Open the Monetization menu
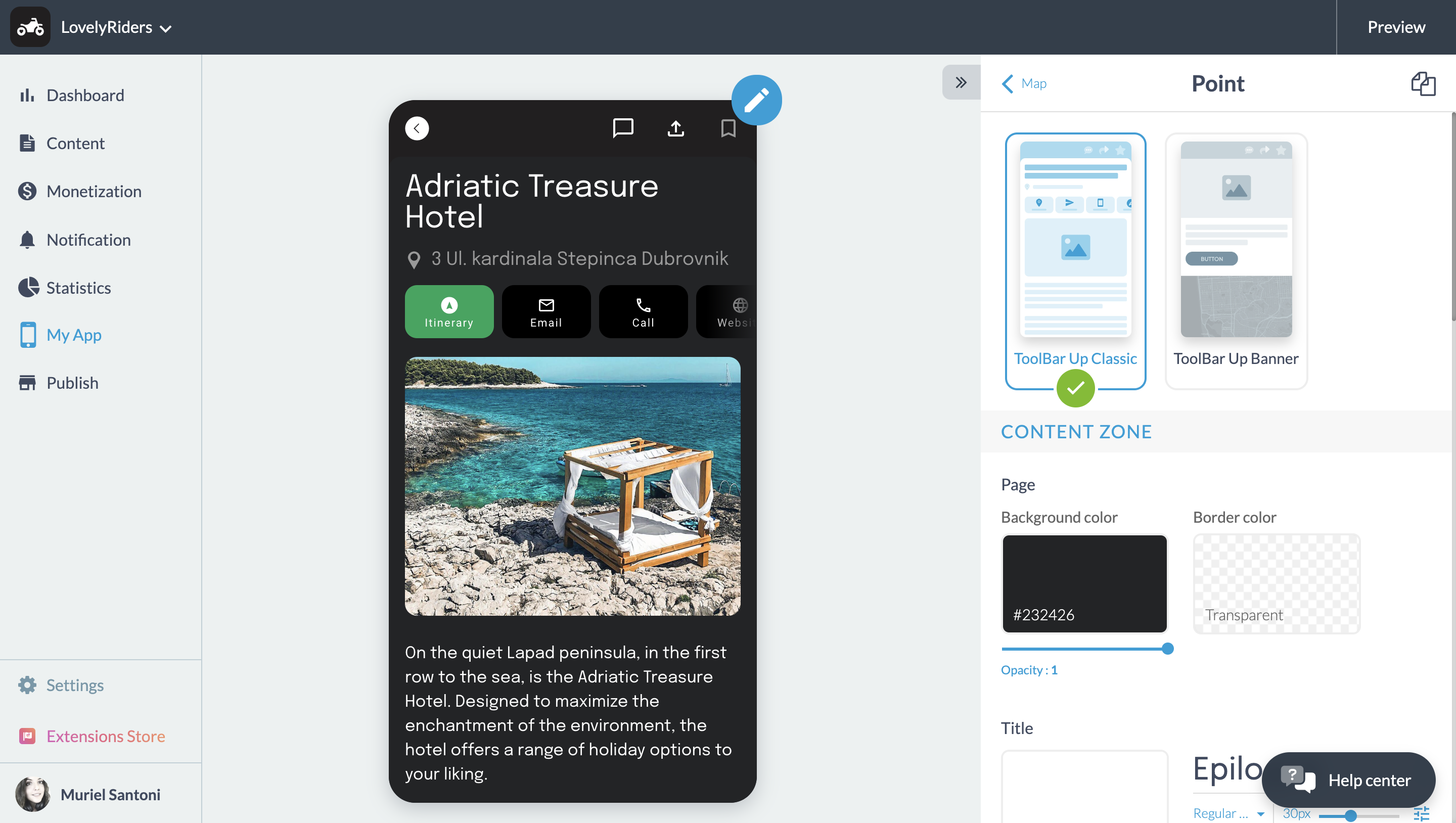Viewport: 1456px width, 823px height. pos(94,192)
